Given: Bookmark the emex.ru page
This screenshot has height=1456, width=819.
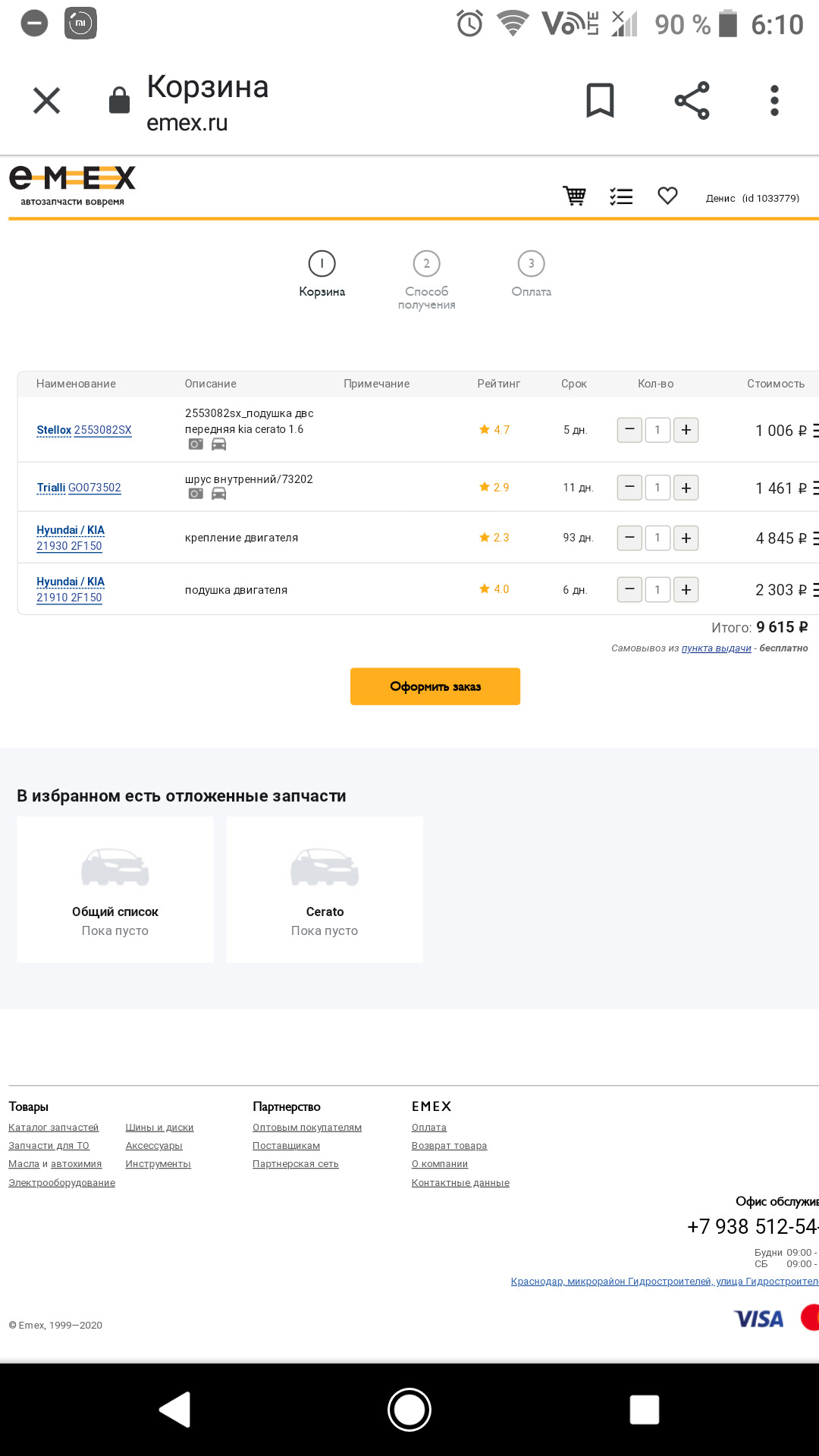Looking at the screenshot, I should tap(600, 100).
